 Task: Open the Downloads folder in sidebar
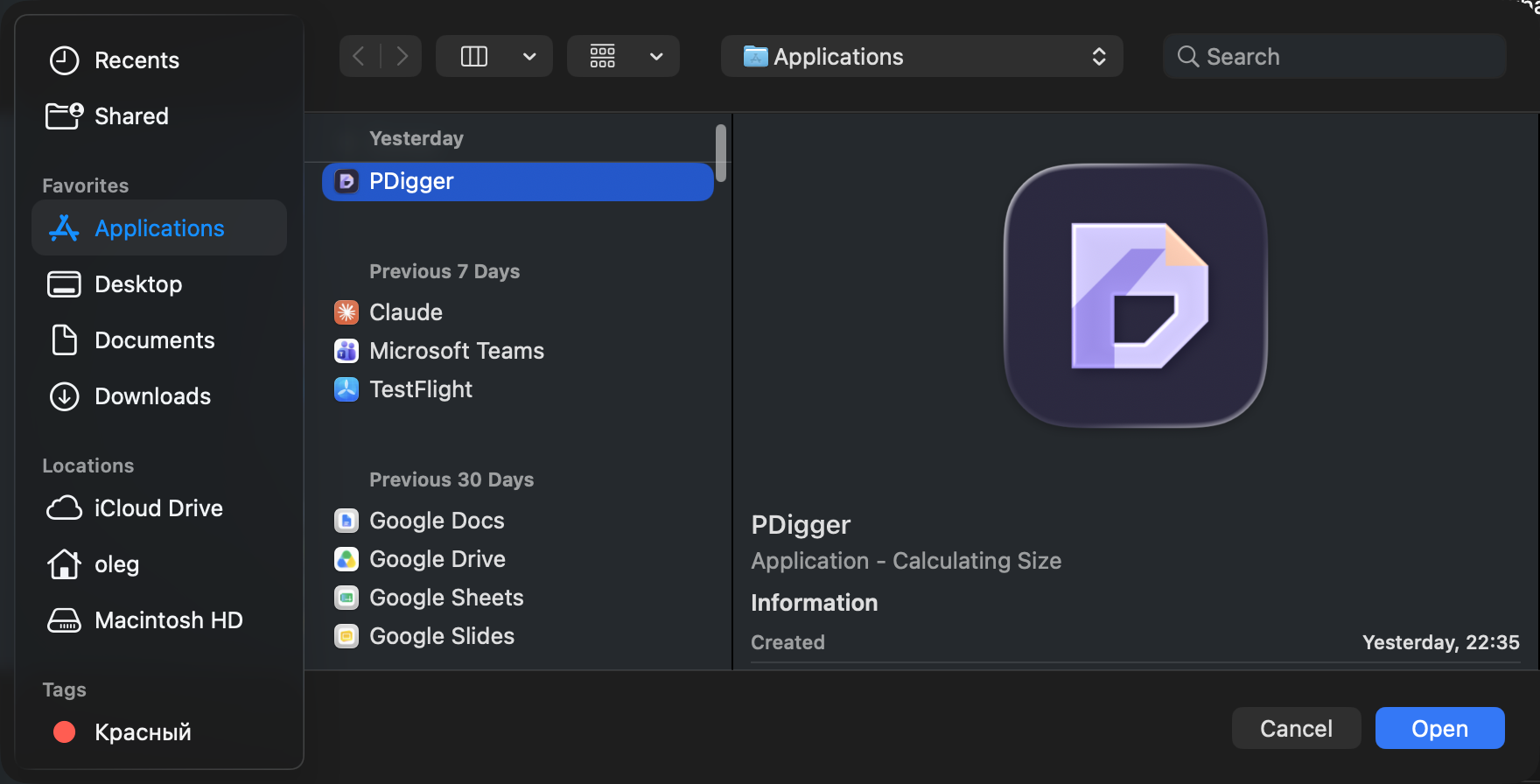click(x=159, y=396)
